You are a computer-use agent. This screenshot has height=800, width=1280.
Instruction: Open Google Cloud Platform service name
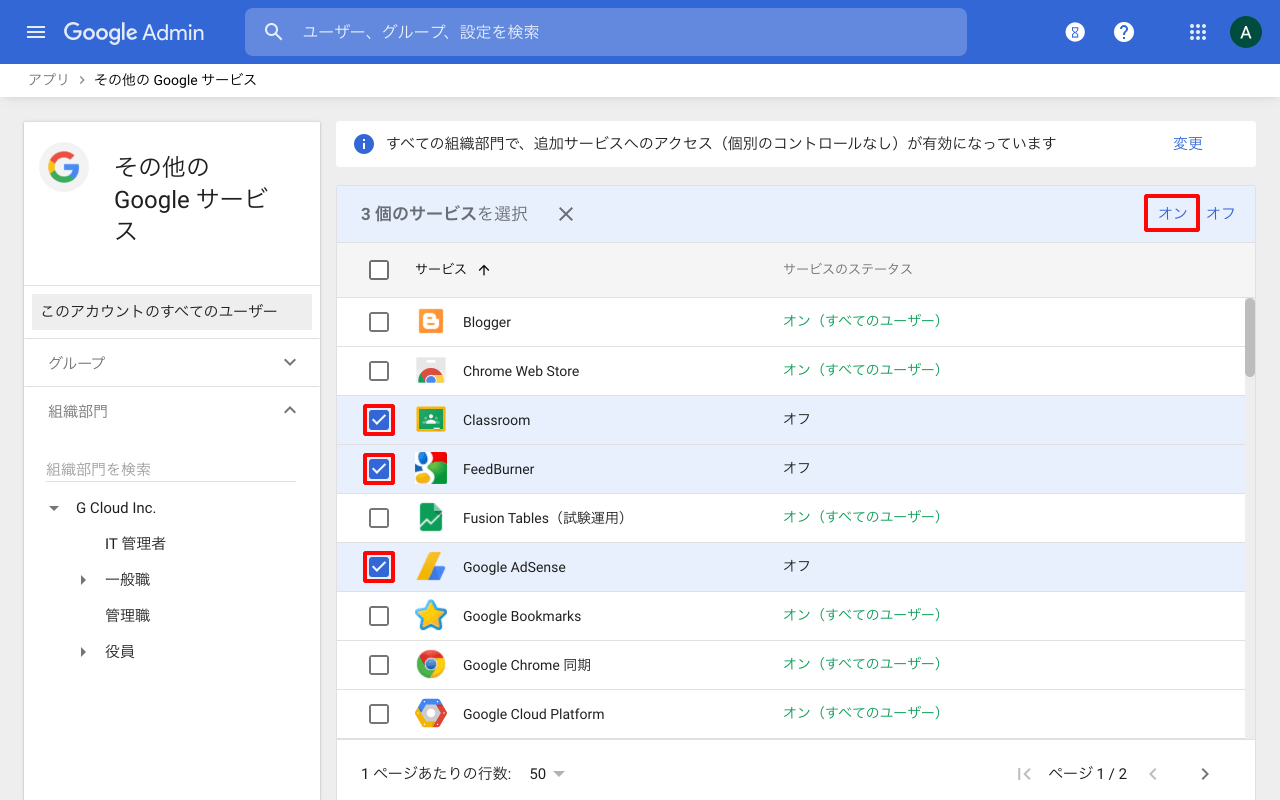pyautogui.click(x=533, y=714)
